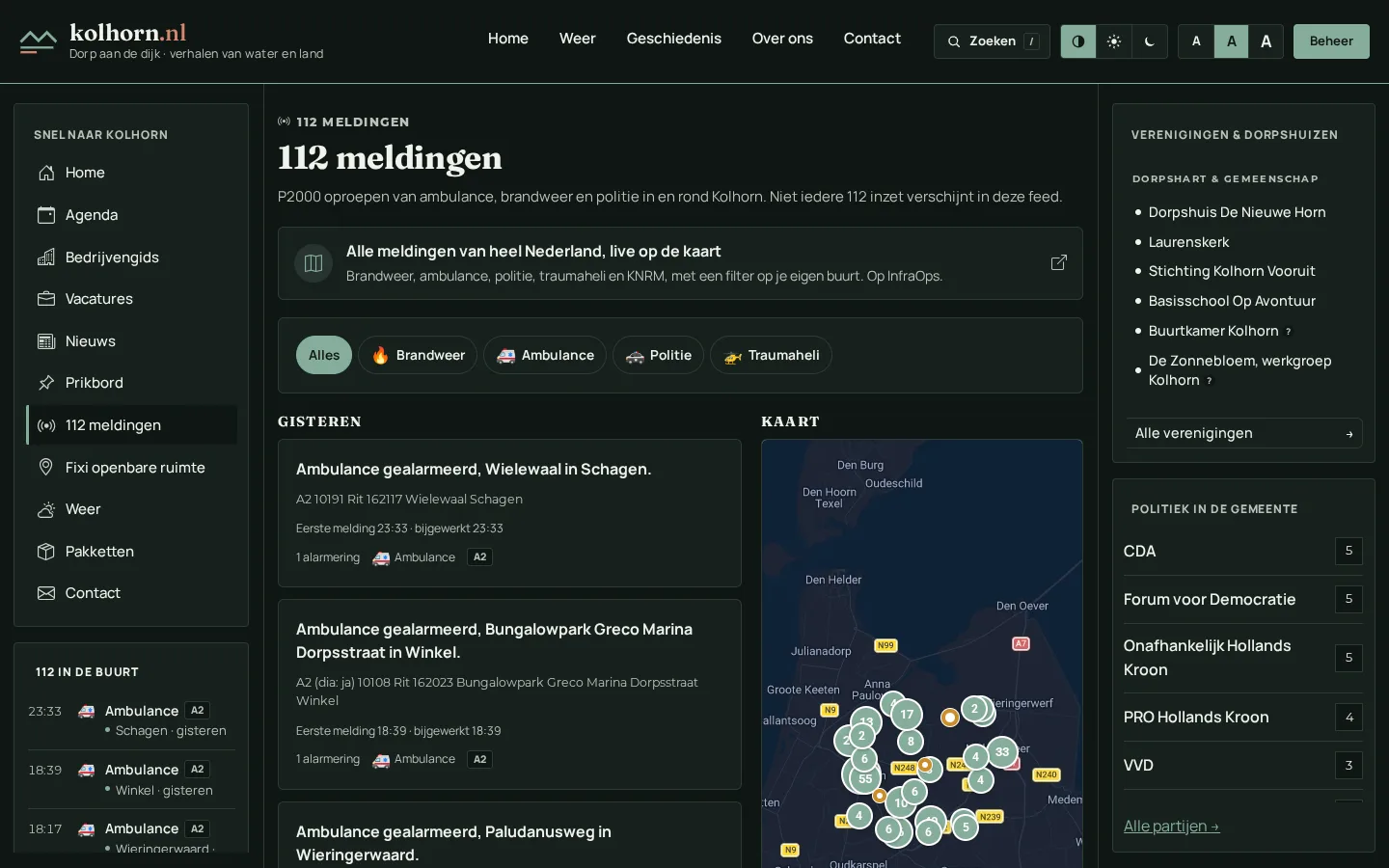1389x868 pixels.
Task: Filter meldingen by Brandweer
Action: tap(418, 355)
